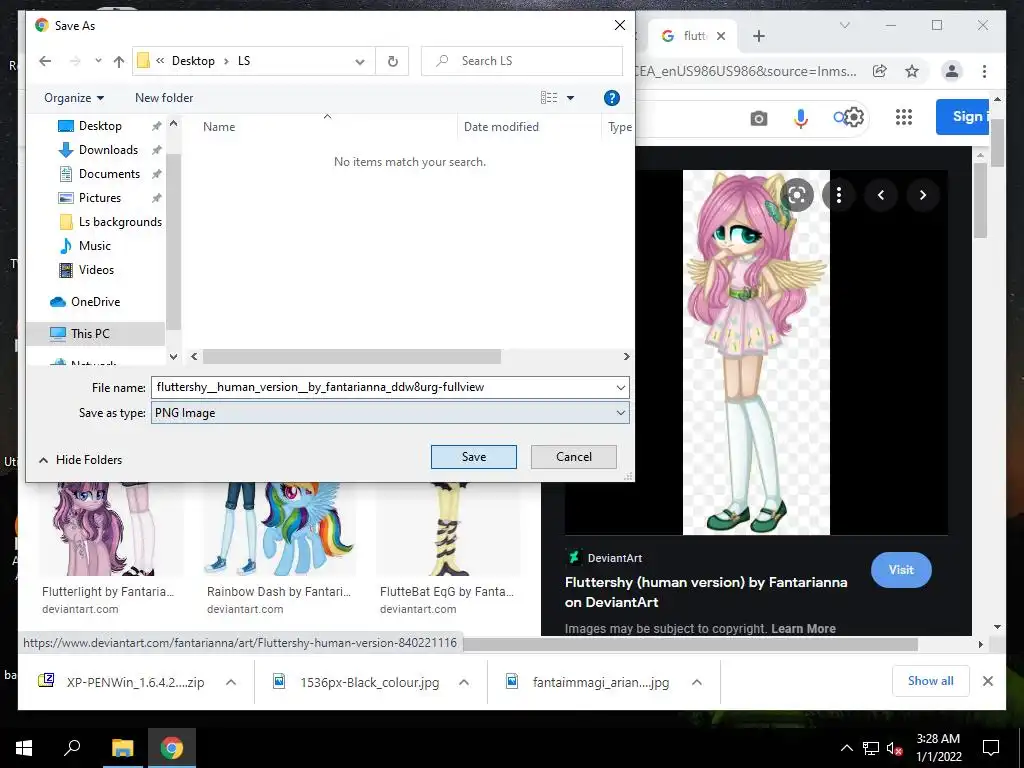1024x768 pixels.
Task: Select Videos in navigation pane
Action: [96, 270]
